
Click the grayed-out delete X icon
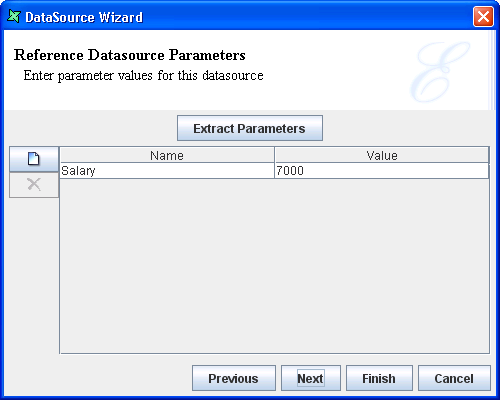point(34,185)
